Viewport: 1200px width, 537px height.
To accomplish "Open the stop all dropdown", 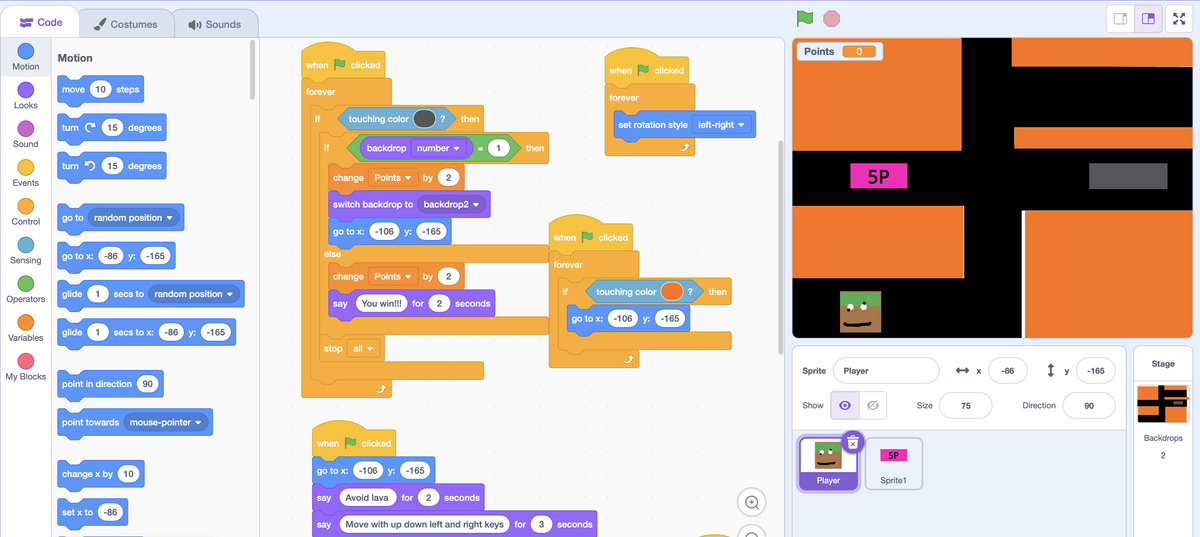I will (x=370, y=349).
